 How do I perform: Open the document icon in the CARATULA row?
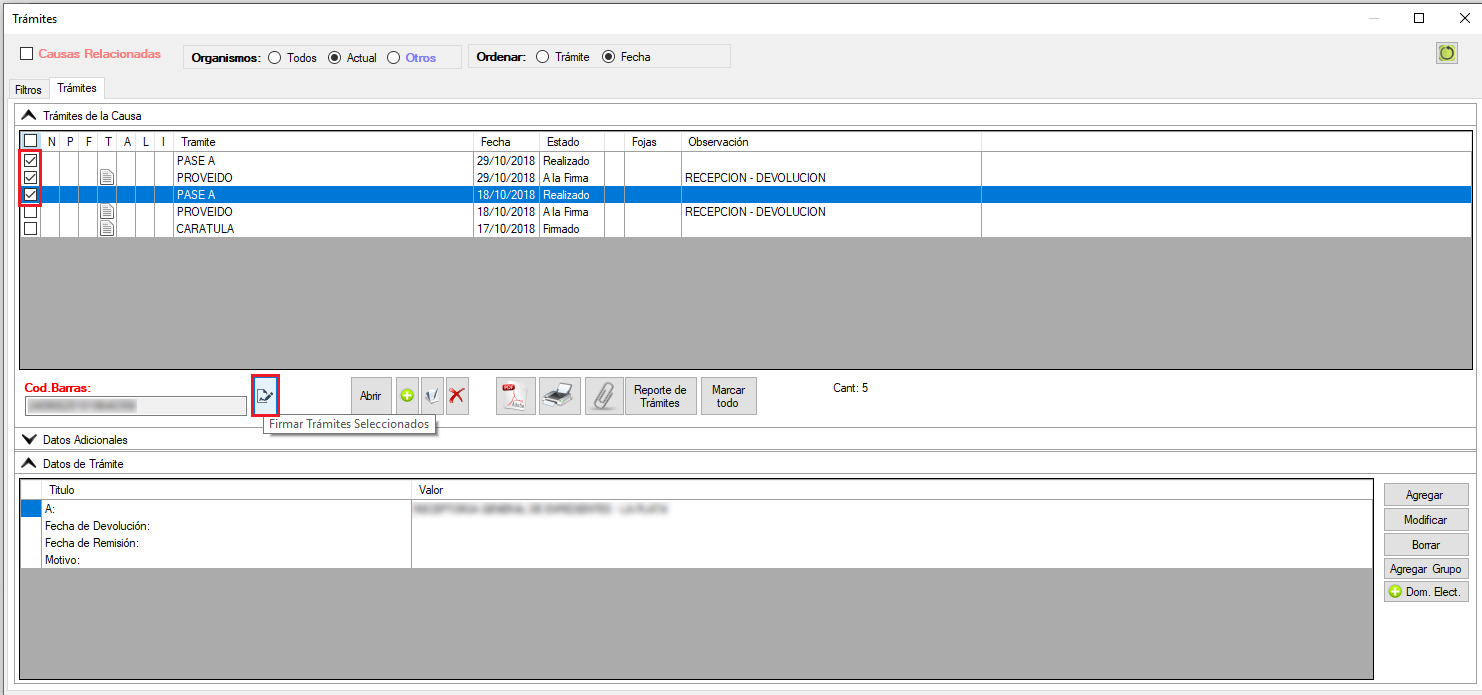point(107,229)
